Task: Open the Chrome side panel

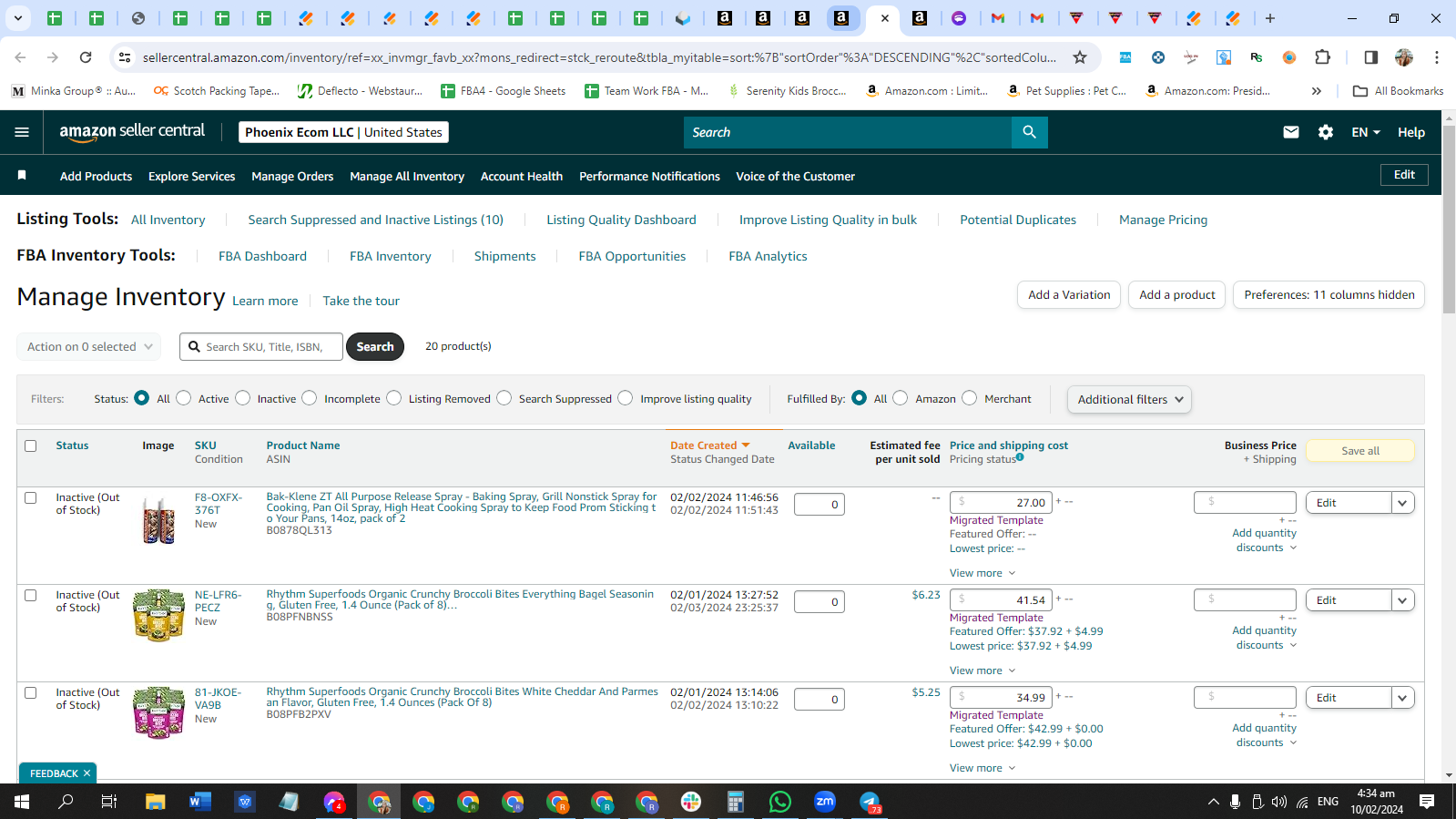Action: coord(1370,57)
